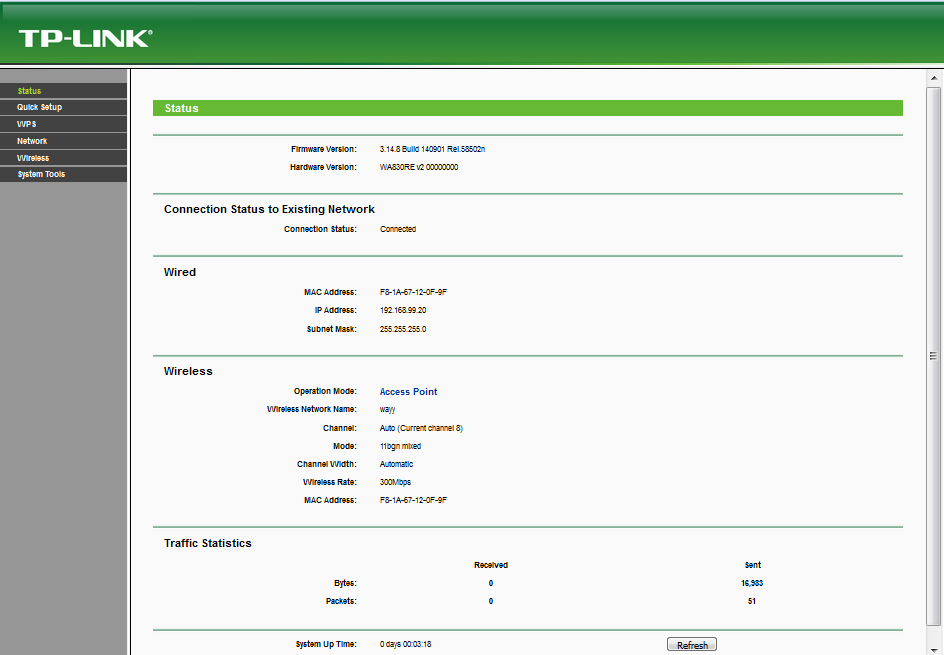Click the scrollbar thumb
944x655 pixels.
coord(933,355)
